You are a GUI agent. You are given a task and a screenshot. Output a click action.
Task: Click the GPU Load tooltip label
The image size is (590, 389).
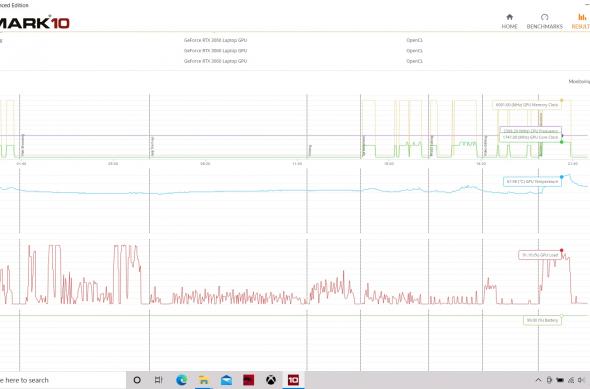(540, 255)
